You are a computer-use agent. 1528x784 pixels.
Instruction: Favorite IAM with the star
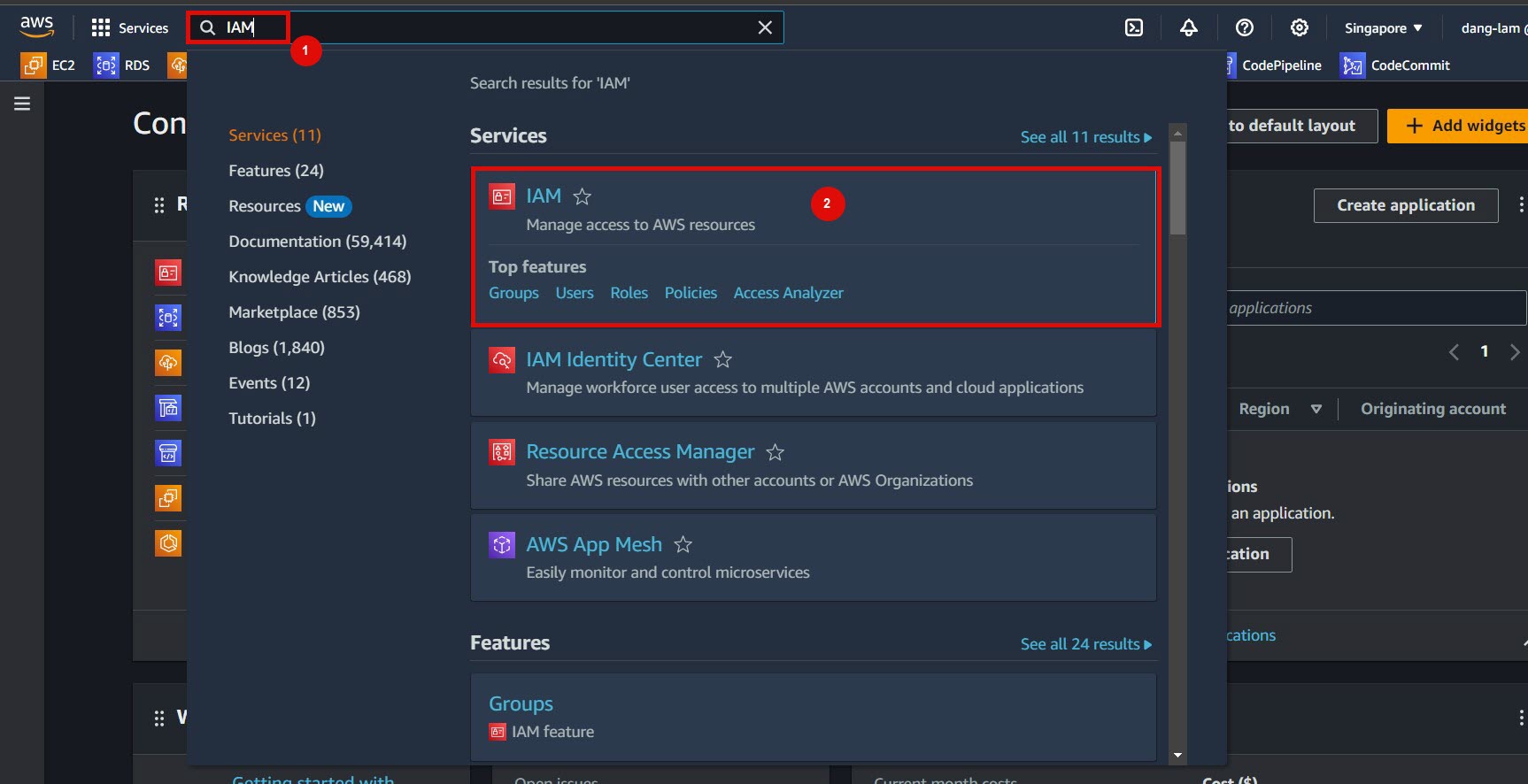582,196
